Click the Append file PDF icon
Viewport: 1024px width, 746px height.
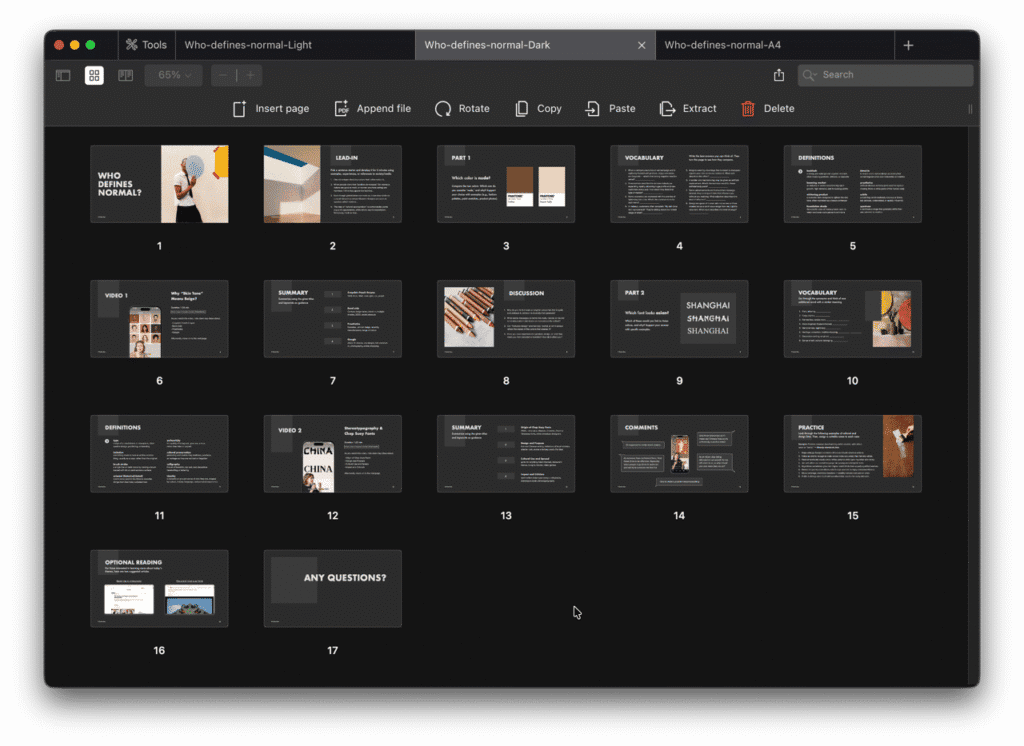coord(341,109)
